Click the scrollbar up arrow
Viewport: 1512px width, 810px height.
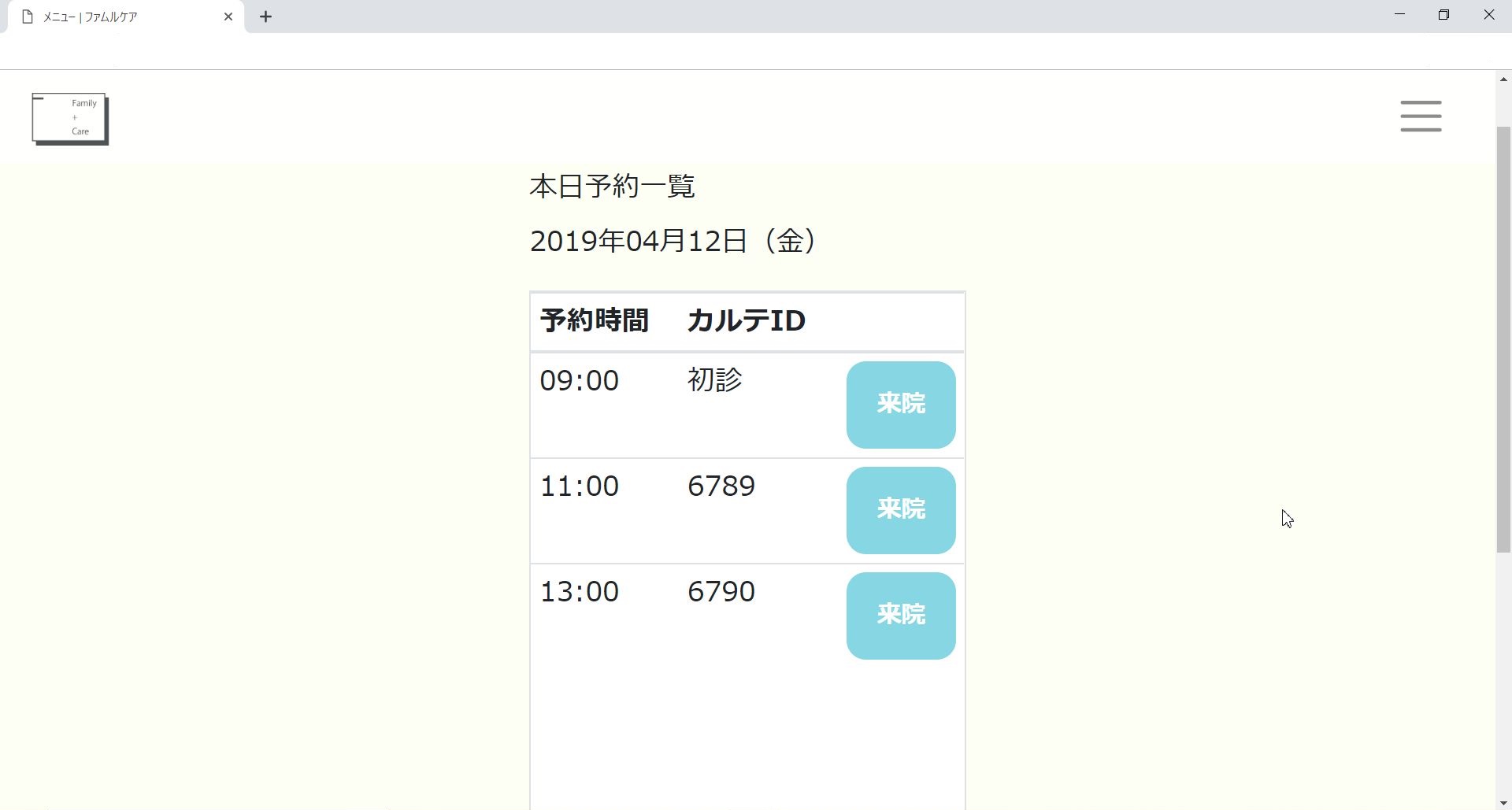(1503, 79)
